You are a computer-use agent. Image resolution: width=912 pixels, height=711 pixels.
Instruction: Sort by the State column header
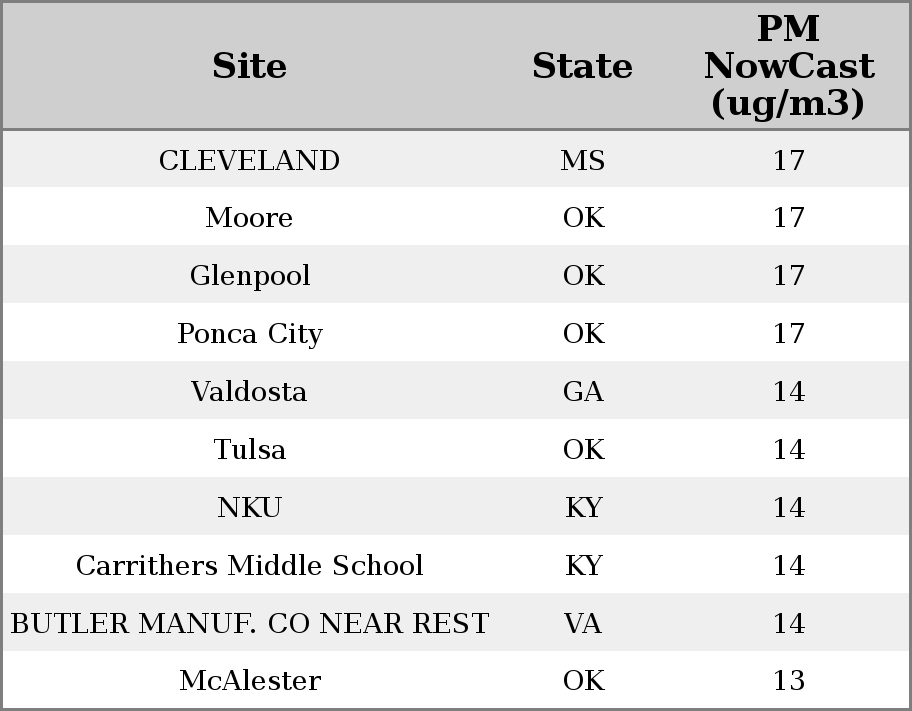582,66
